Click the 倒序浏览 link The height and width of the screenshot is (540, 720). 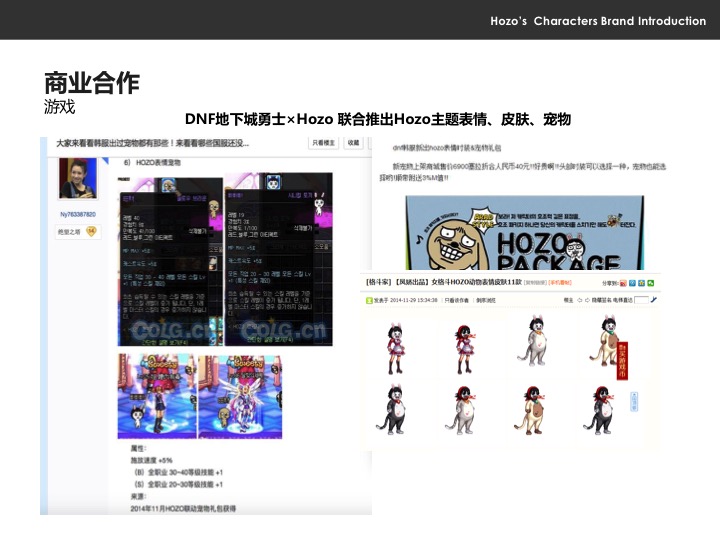pos(486,300)
